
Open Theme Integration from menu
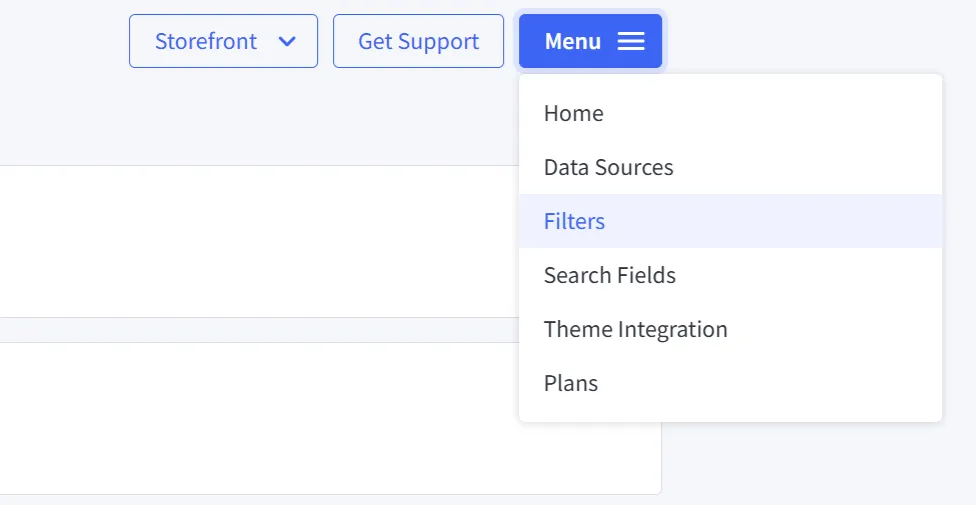[636, 329]
